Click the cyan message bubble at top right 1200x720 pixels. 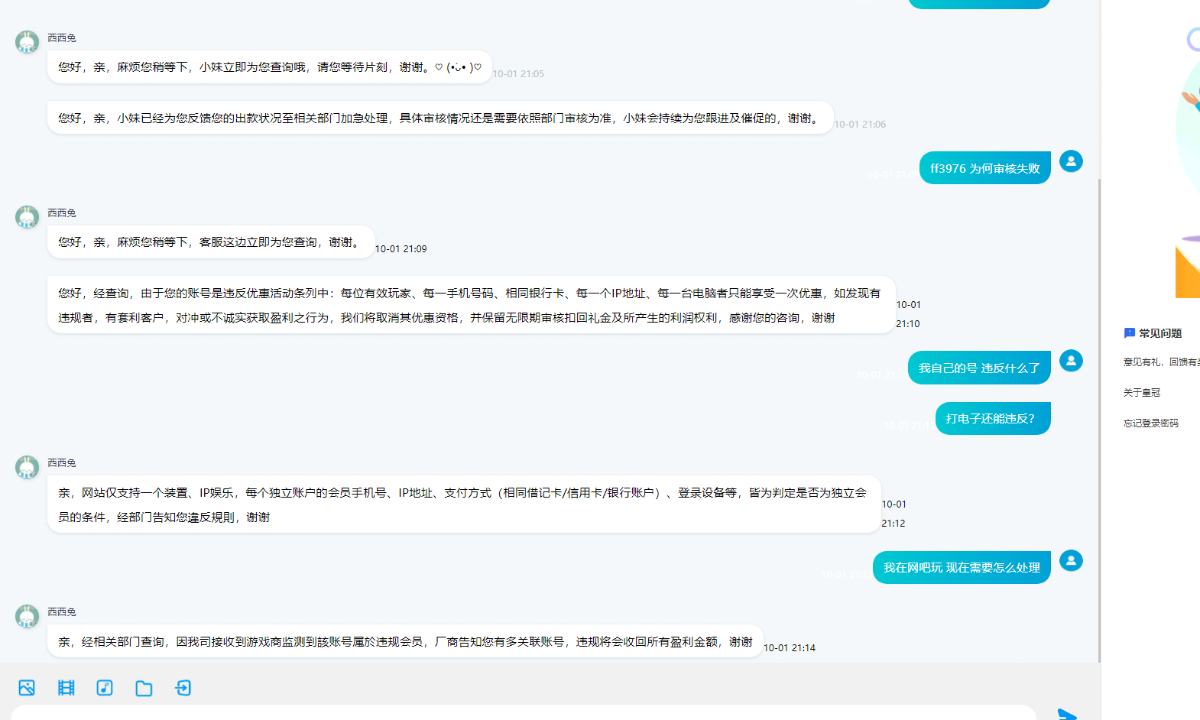click(978, 4)
